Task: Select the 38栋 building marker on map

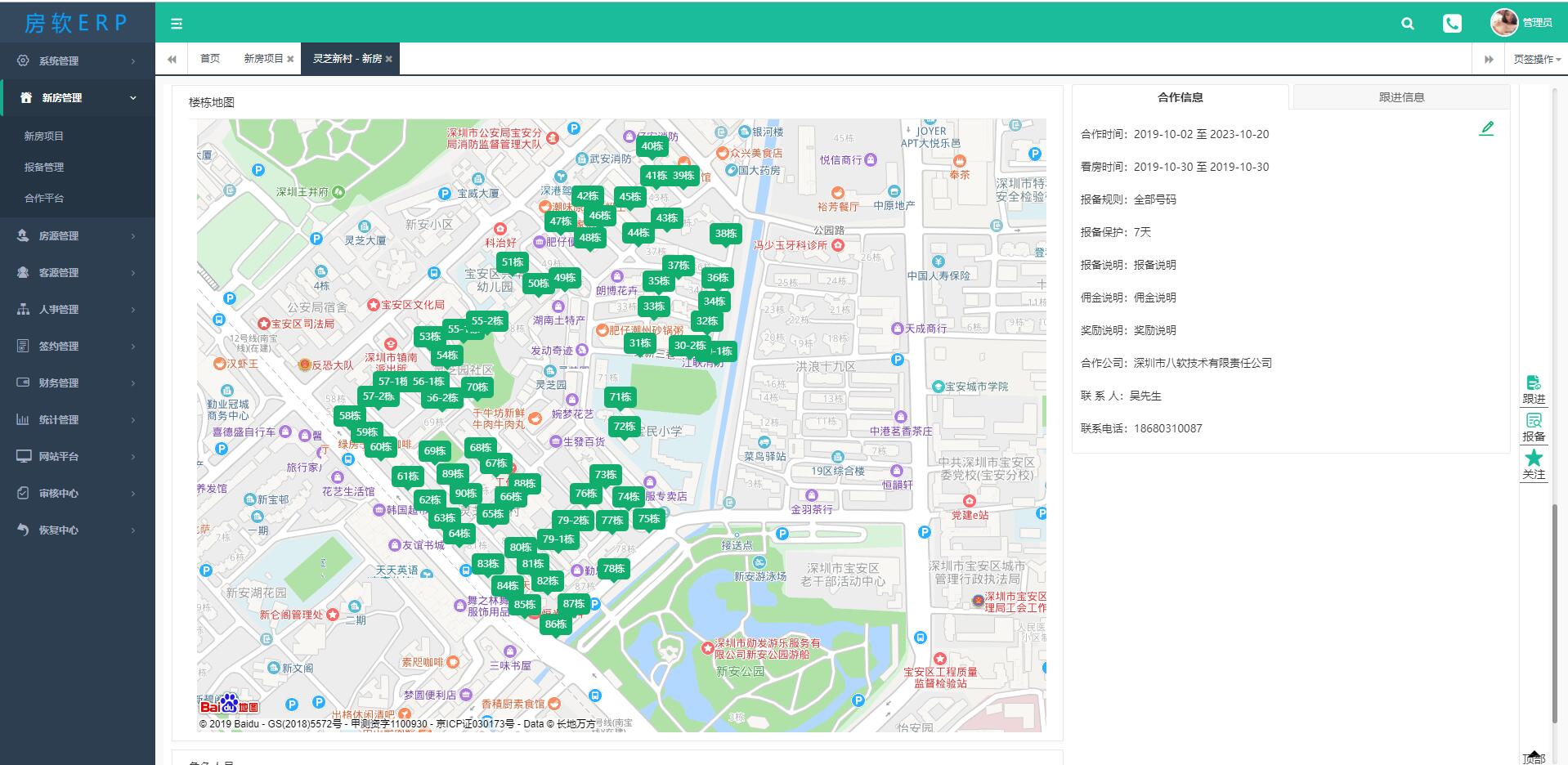Action: click(726, 234)
